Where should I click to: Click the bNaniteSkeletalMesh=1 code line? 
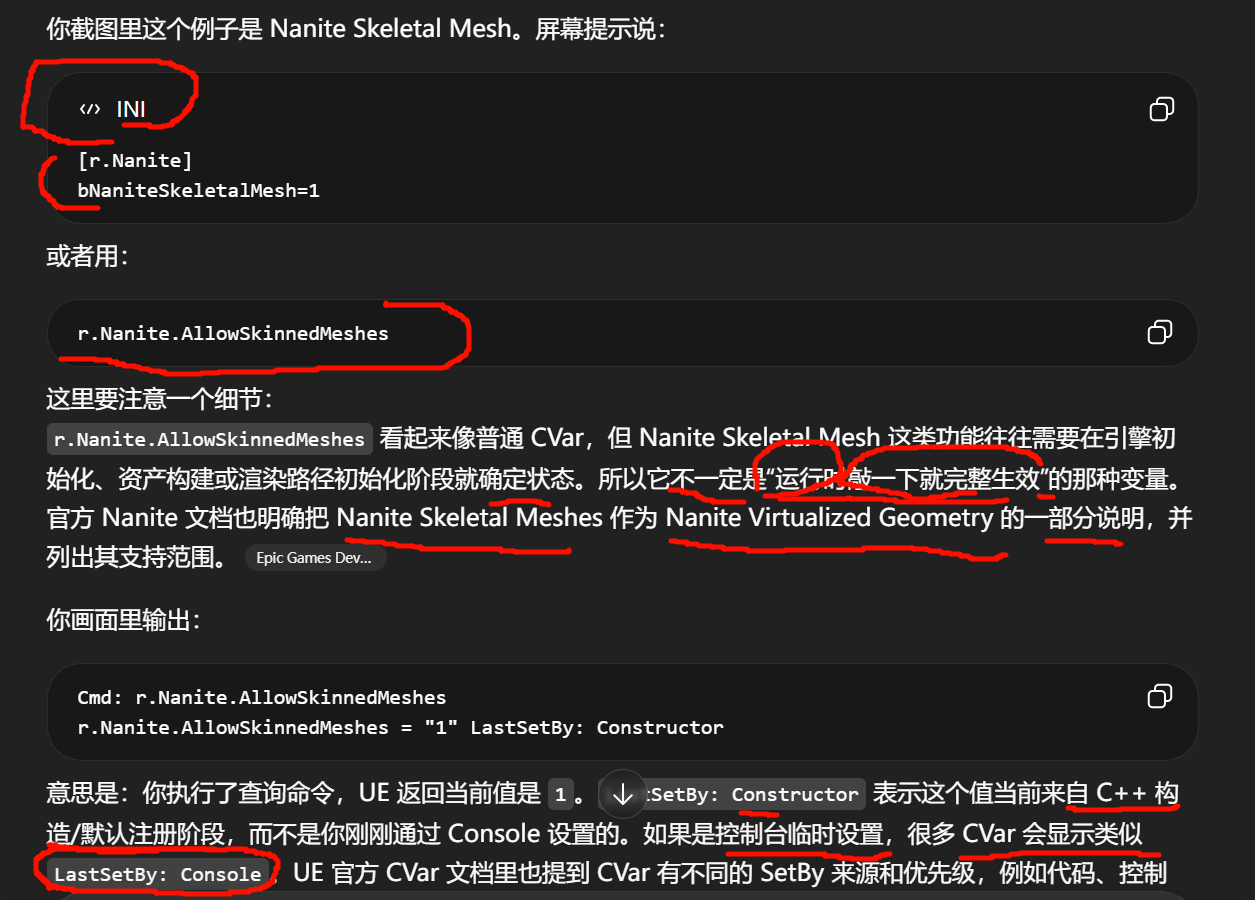(199, 189)
